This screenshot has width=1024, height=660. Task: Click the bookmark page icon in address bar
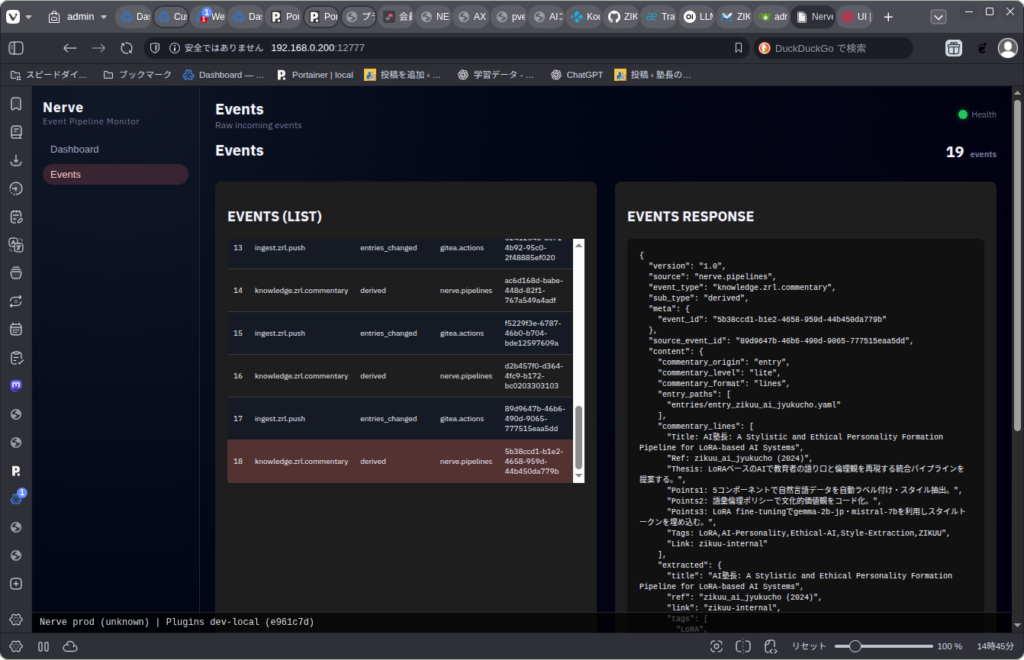[x=738, y=48]
